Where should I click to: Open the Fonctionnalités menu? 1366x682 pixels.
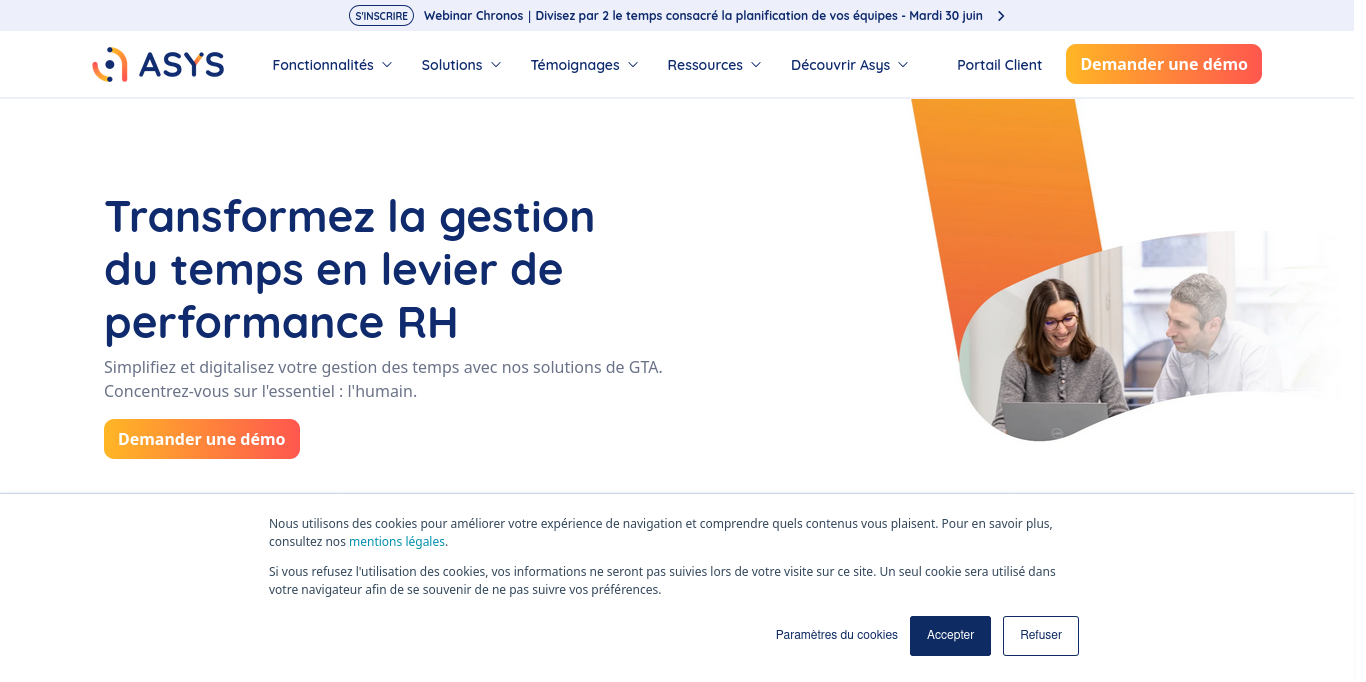pos(323,65)
